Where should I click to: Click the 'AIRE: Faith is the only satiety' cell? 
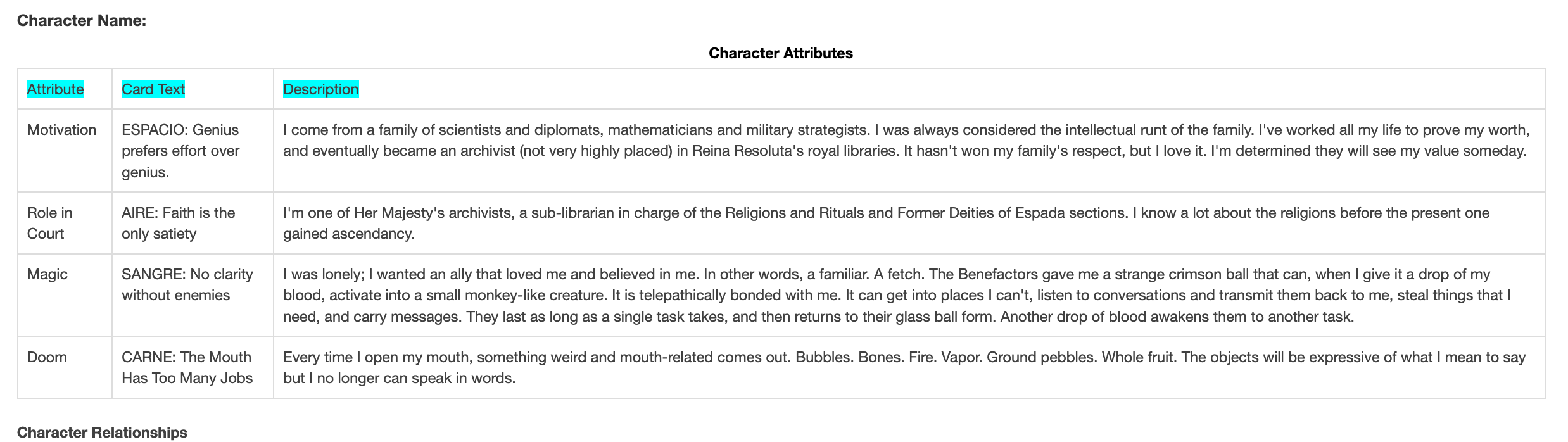178,223
